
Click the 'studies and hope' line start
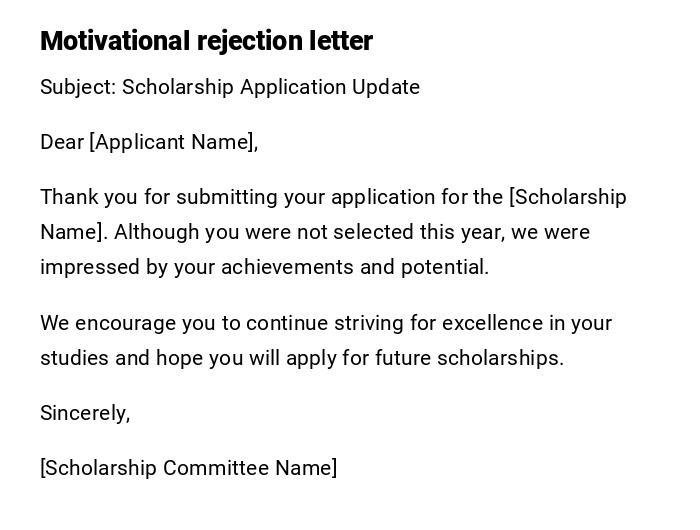point(110,358)
